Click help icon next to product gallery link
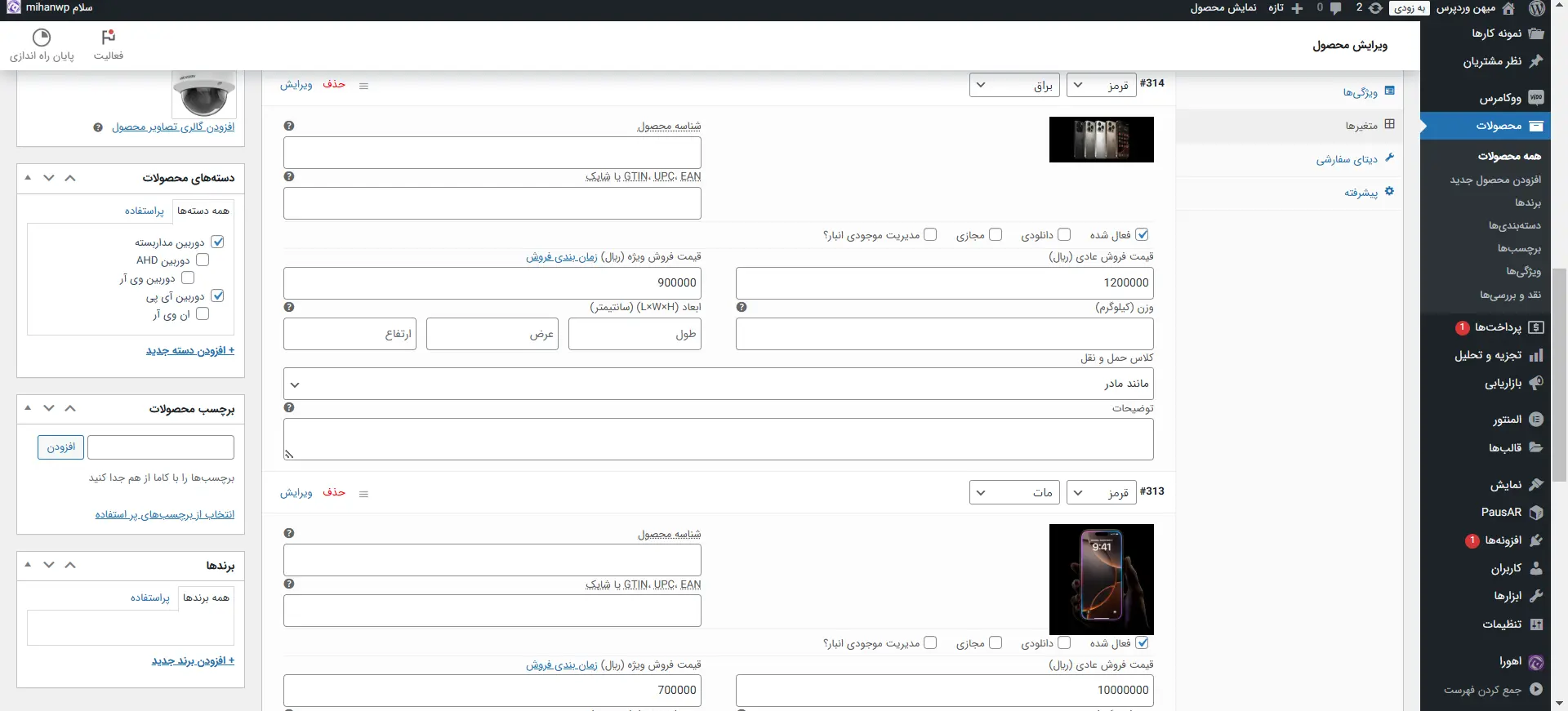This screenshot has height=711, width=1568. click(x=98, y=127)
